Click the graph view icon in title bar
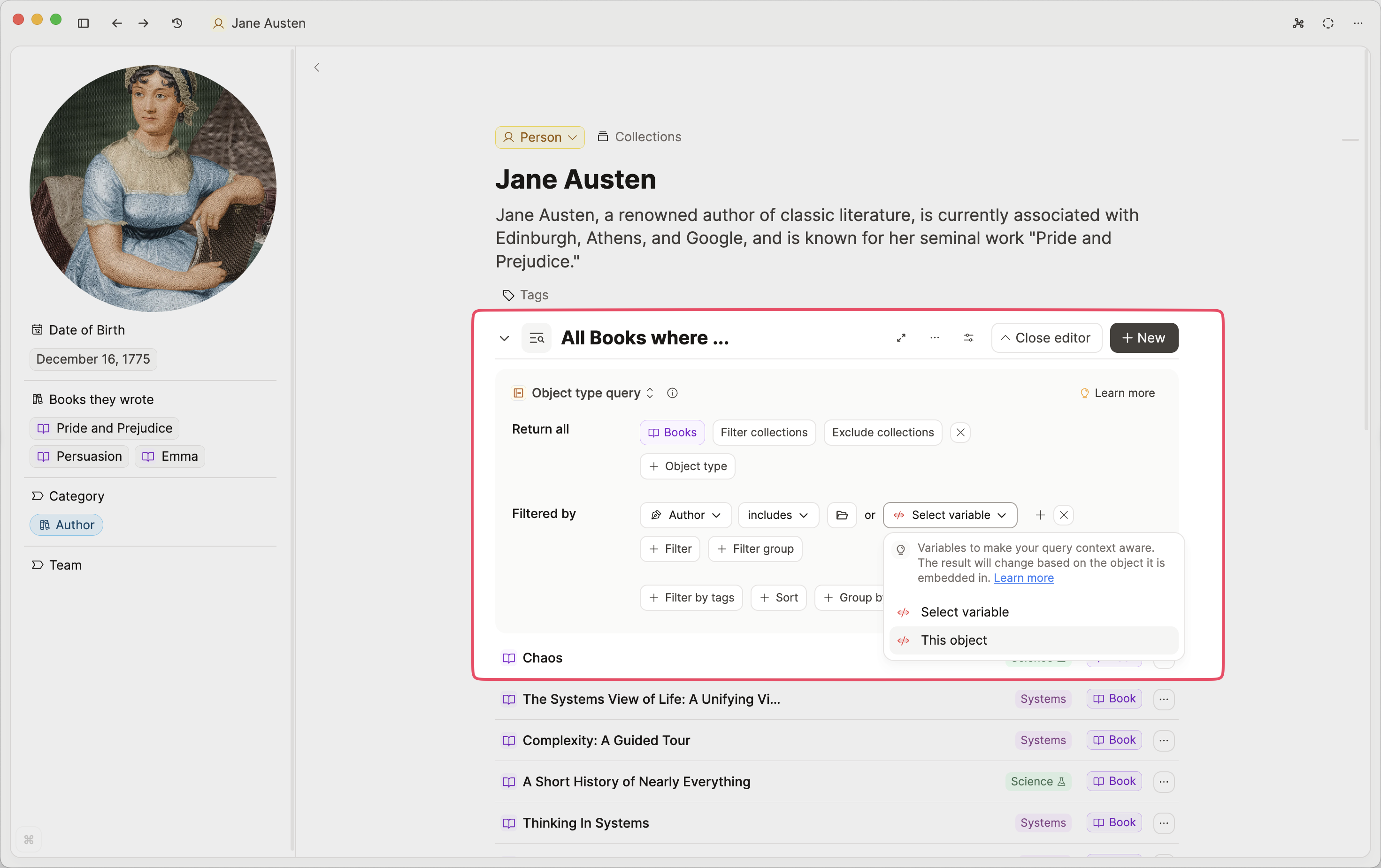1381x868 pixels. pos(1298,23)
